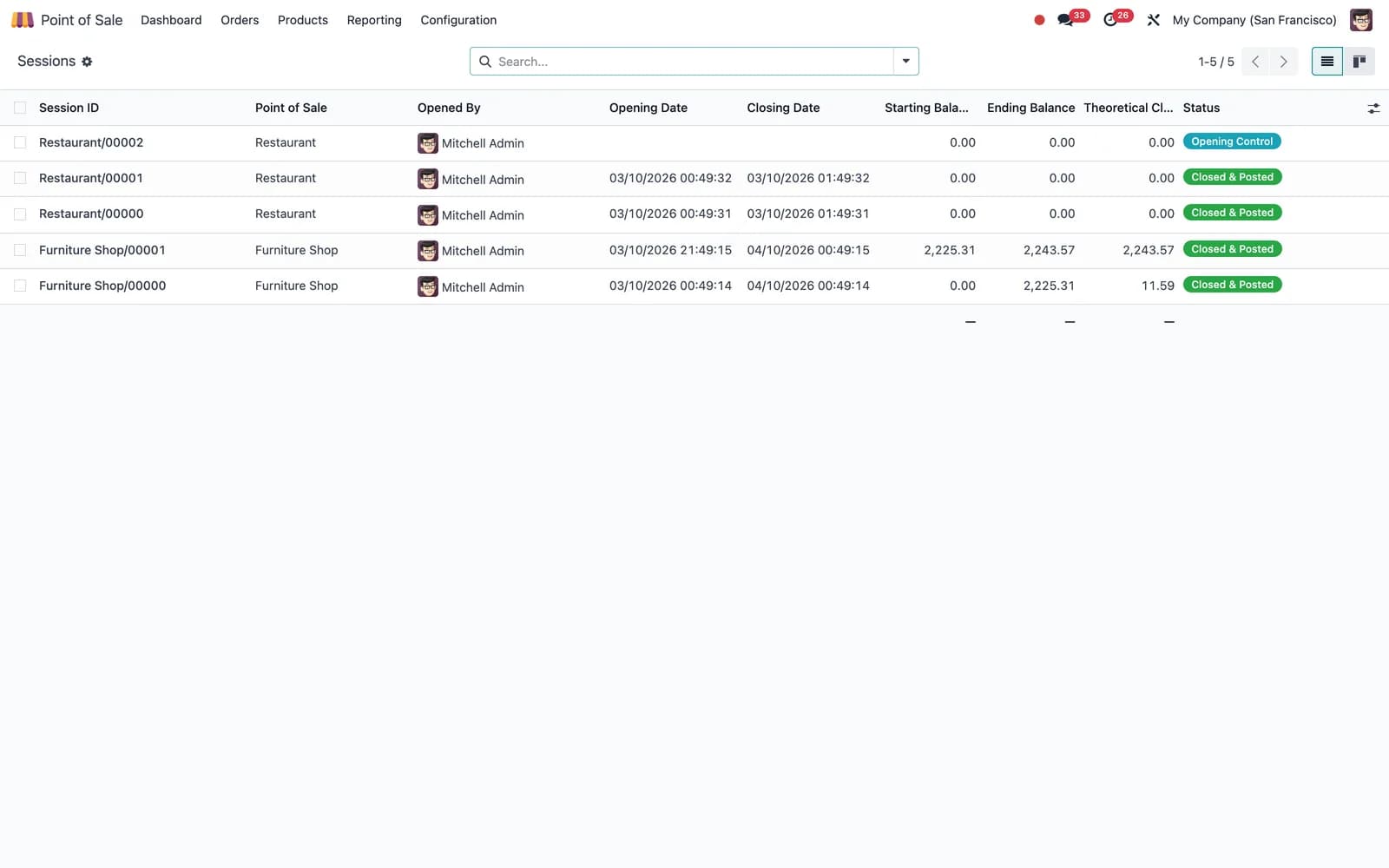Click inside the Search input field

tap(693, 62)
